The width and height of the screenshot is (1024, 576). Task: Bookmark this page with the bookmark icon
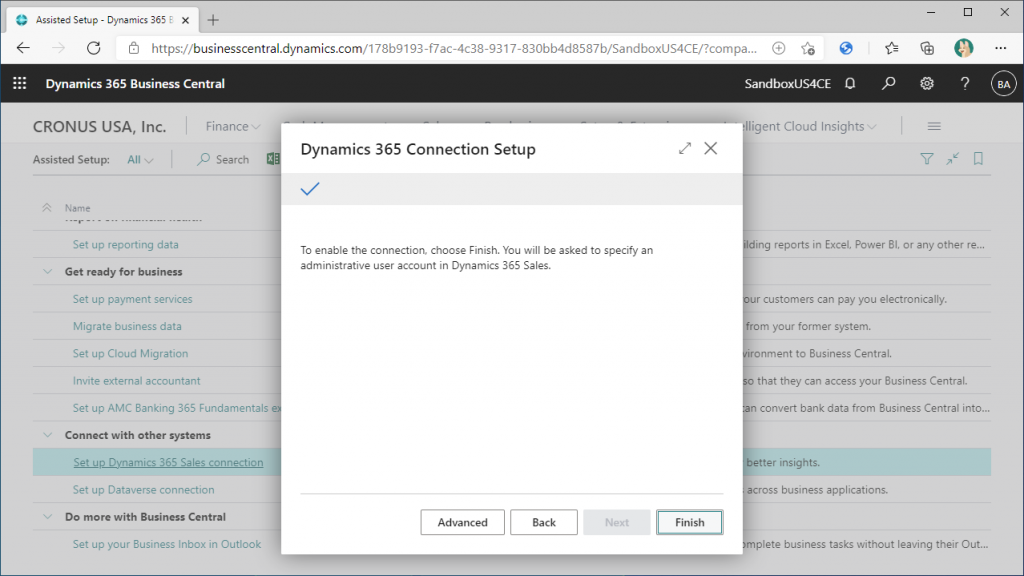(978, 159)
